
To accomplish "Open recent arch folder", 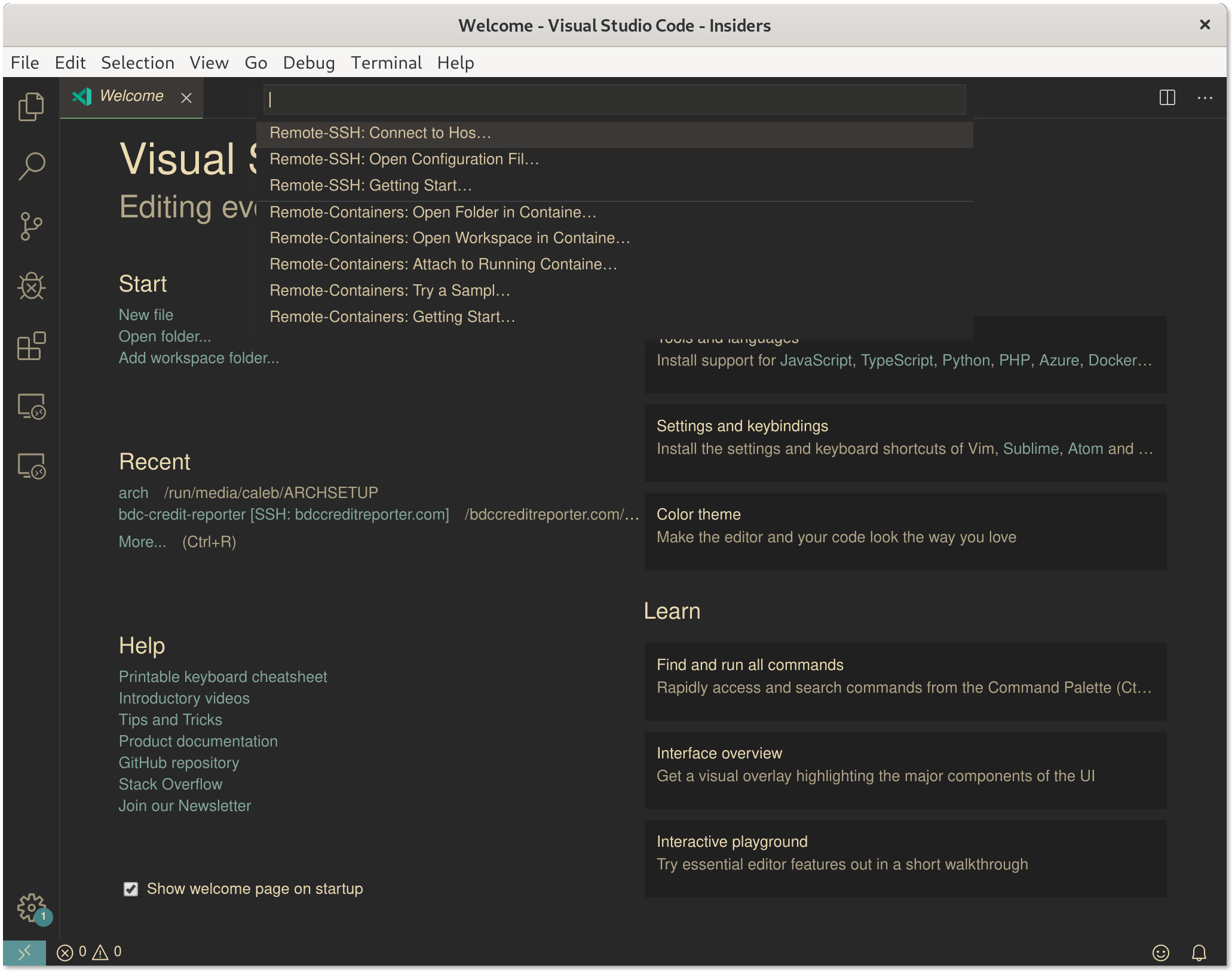I will coord(133,493).
